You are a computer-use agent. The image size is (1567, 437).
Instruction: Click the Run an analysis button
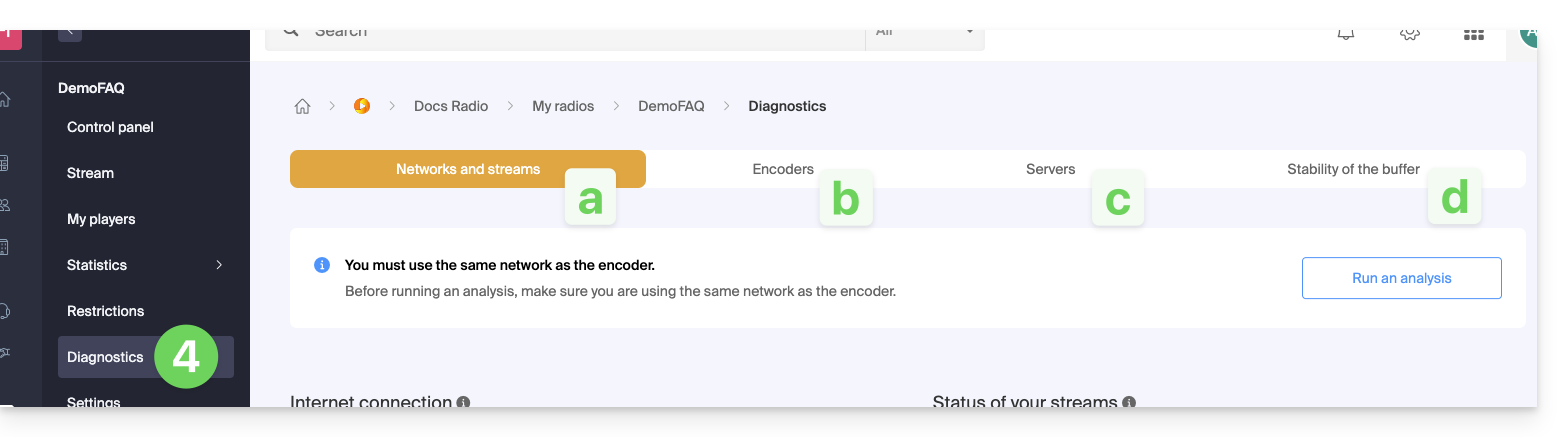pyautogui.click(x=1401, y=278)
